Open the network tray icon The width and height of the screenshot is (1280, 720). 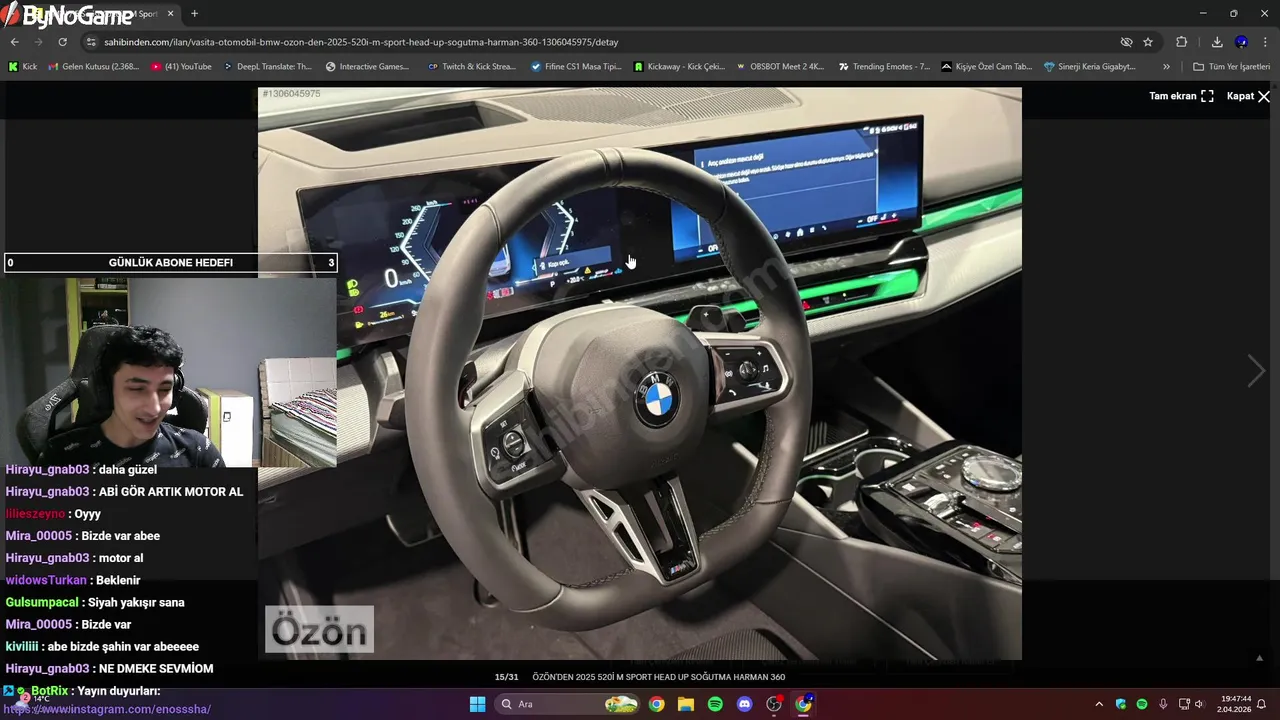[1184, 704]
